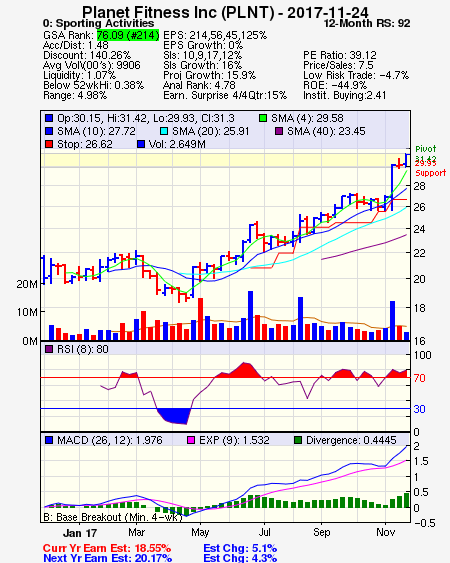This screenshot has height=563, width=450.
Task: Click the 'Instit. Buying:2.41' text
Action: coord(345,96)
